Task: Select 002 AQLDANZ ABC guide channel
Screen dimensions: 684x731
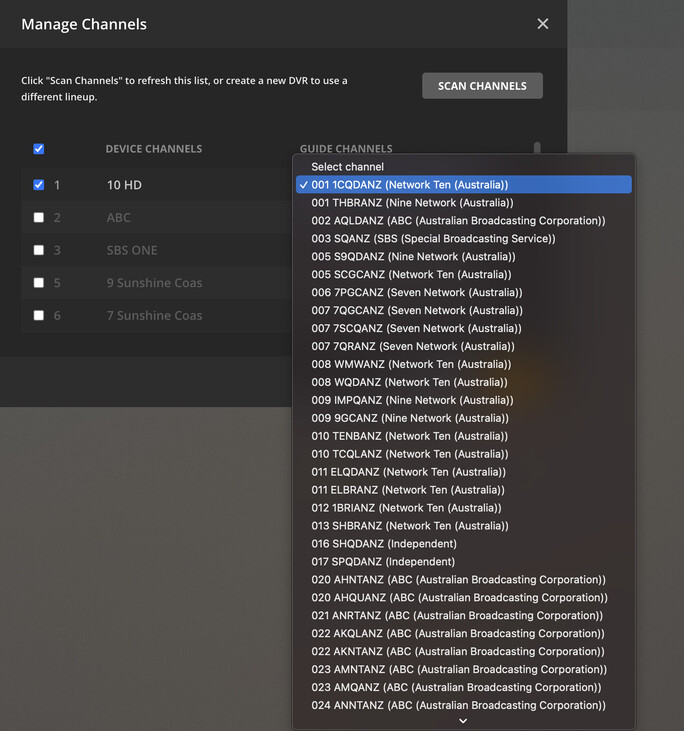Action: (x=457, y=221)
